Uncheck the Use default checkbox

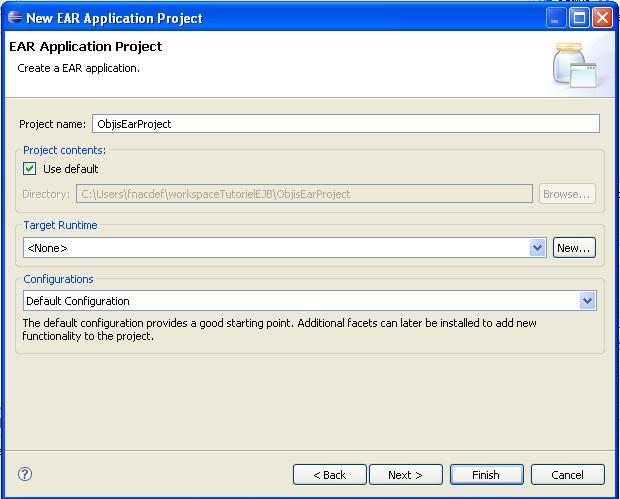coord(30,169)
